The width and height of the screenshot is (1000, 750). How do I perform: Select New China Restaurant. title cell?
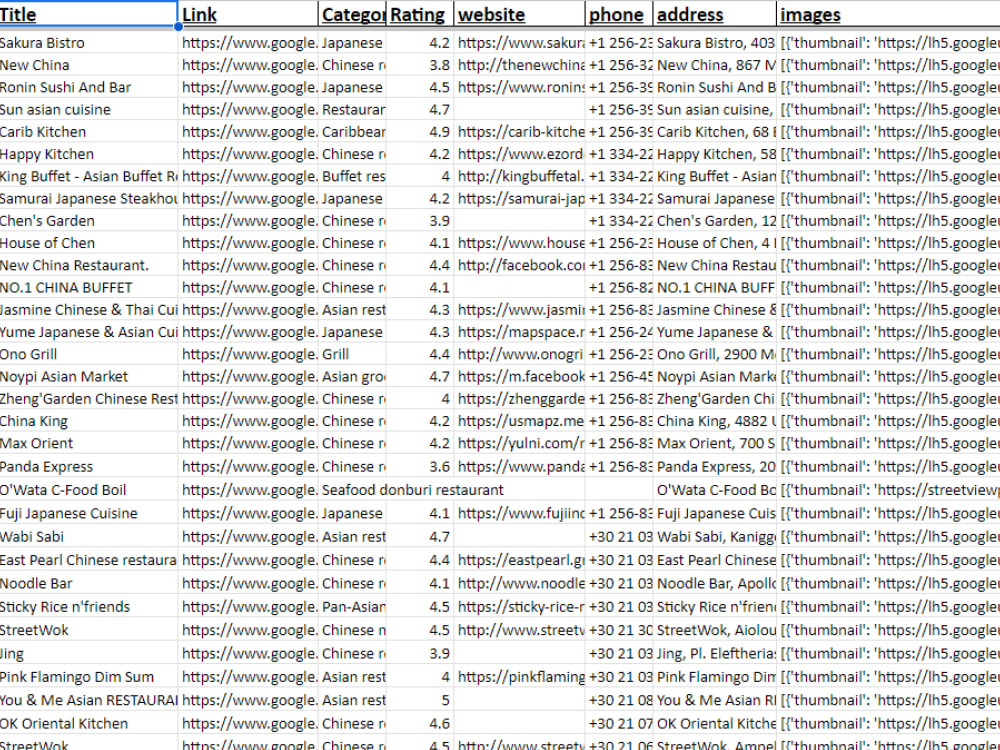[x=88, y=265]
